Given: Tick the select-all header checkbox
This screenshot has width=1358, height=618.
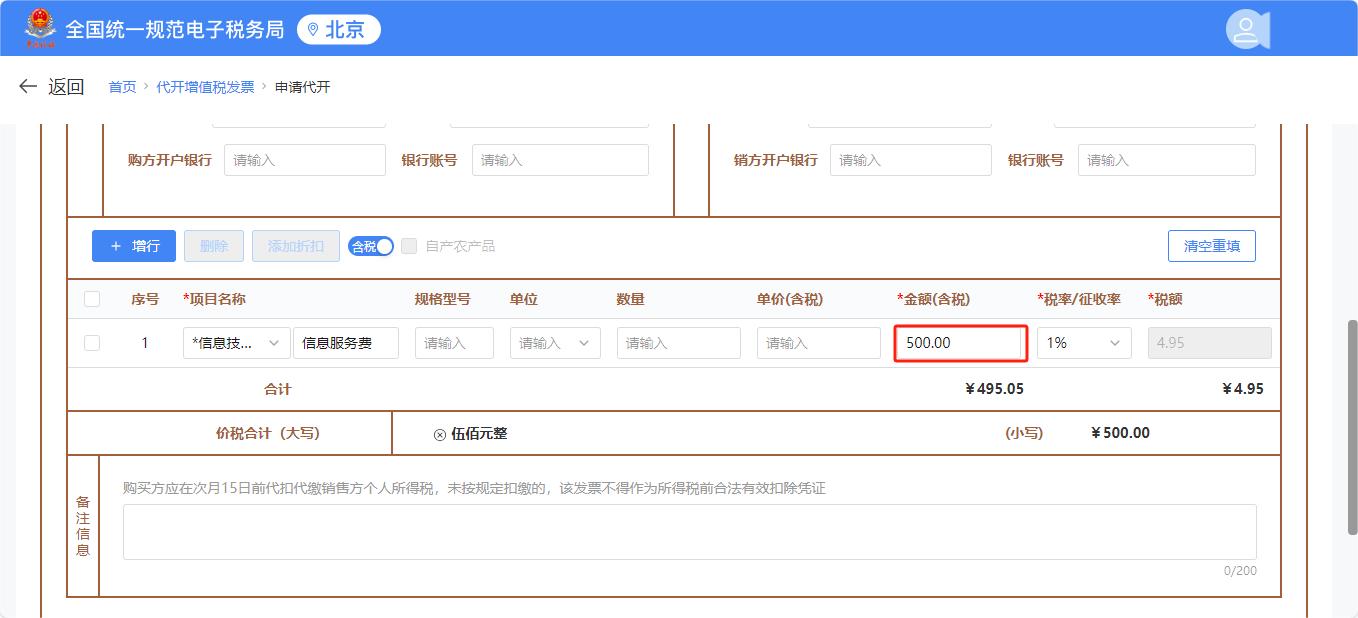Looking at the screenshot, I should point(92,299).
